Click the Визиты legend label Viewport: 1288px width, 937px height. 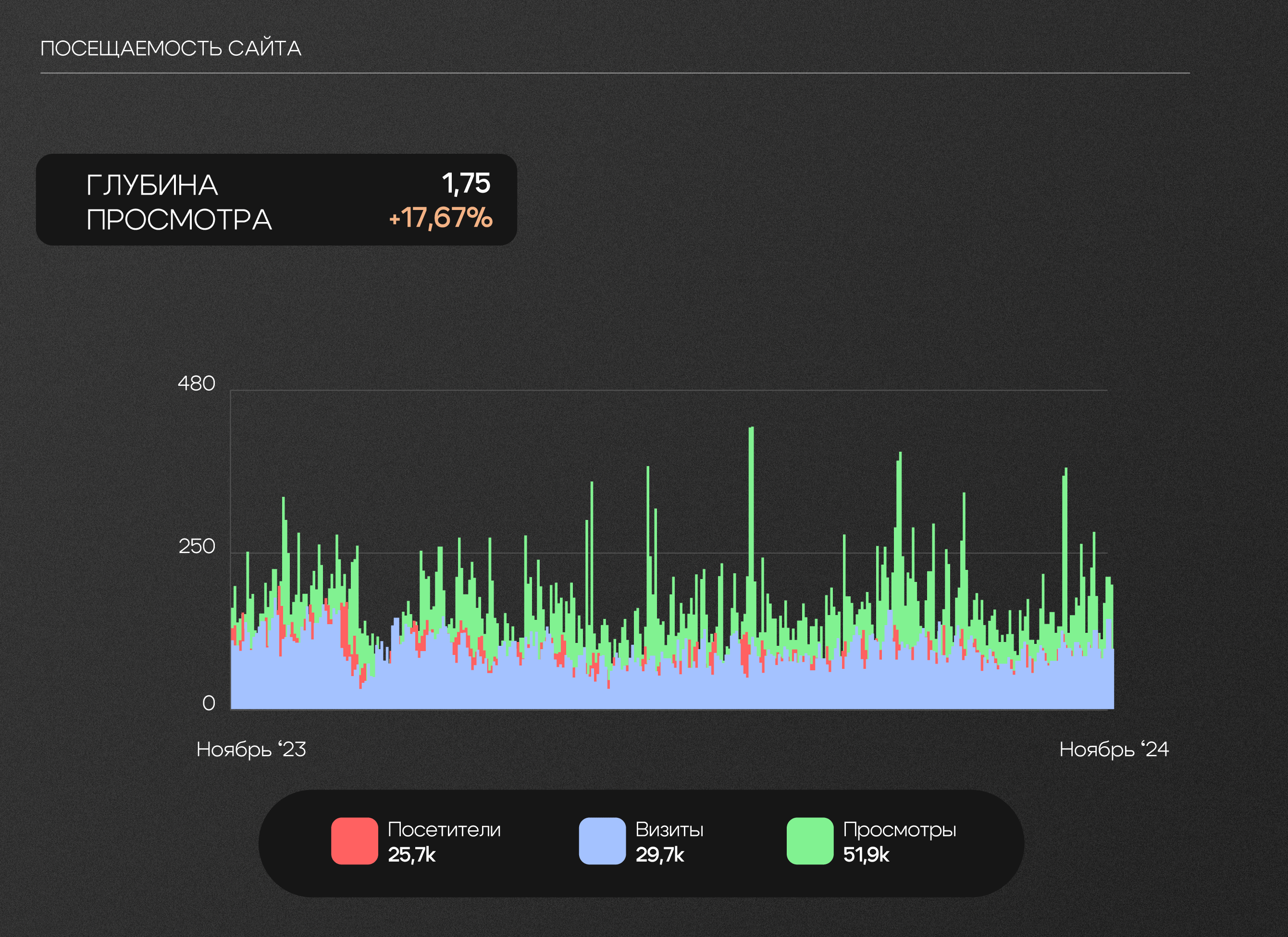[x=669, y=830]
